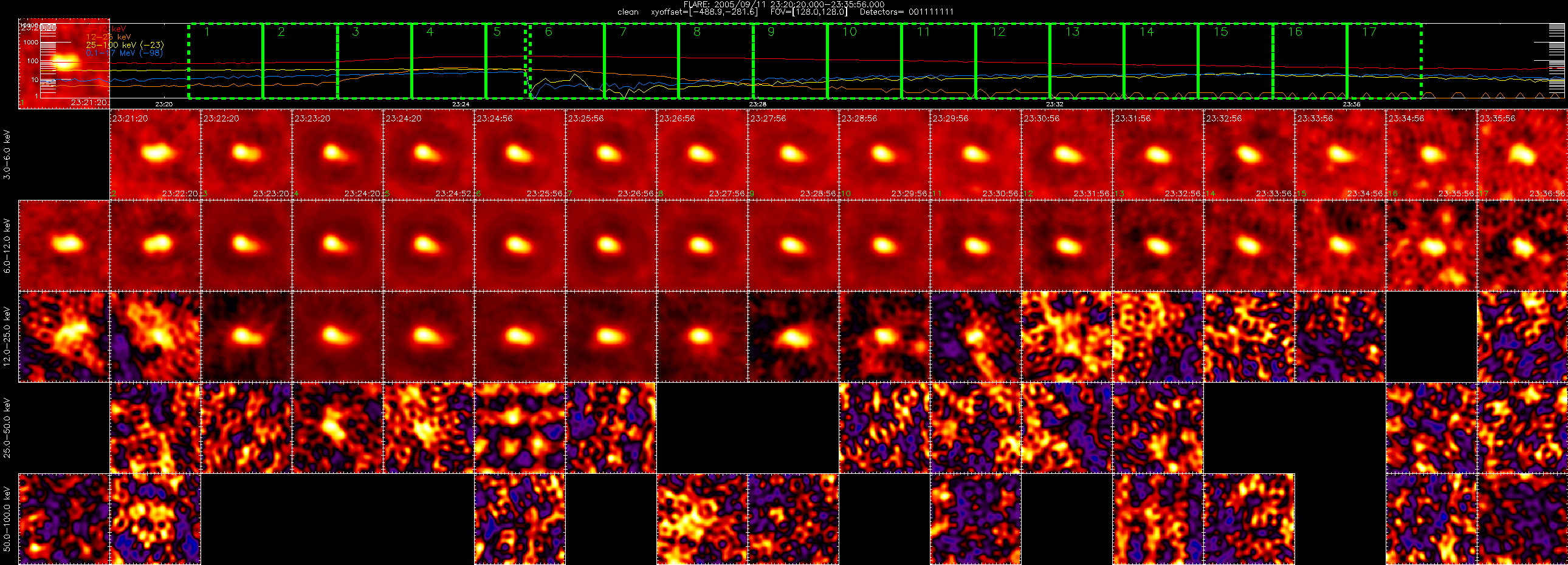Image resolution: width=1568 pixels, height=565 pixels.
Task: Click the '23:36' time axis tick label
Action: click(1352, 104)
